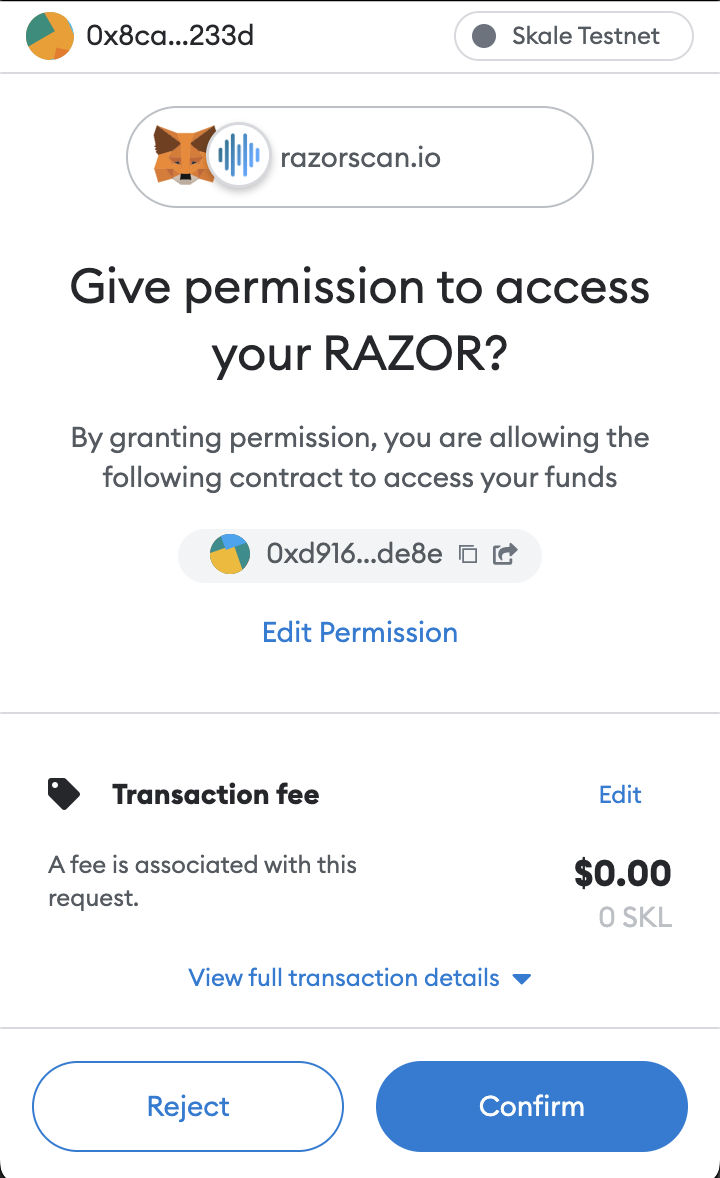720x1178 pixels.
Task: Expand View full transaction details
Action: tap(344, 977)
